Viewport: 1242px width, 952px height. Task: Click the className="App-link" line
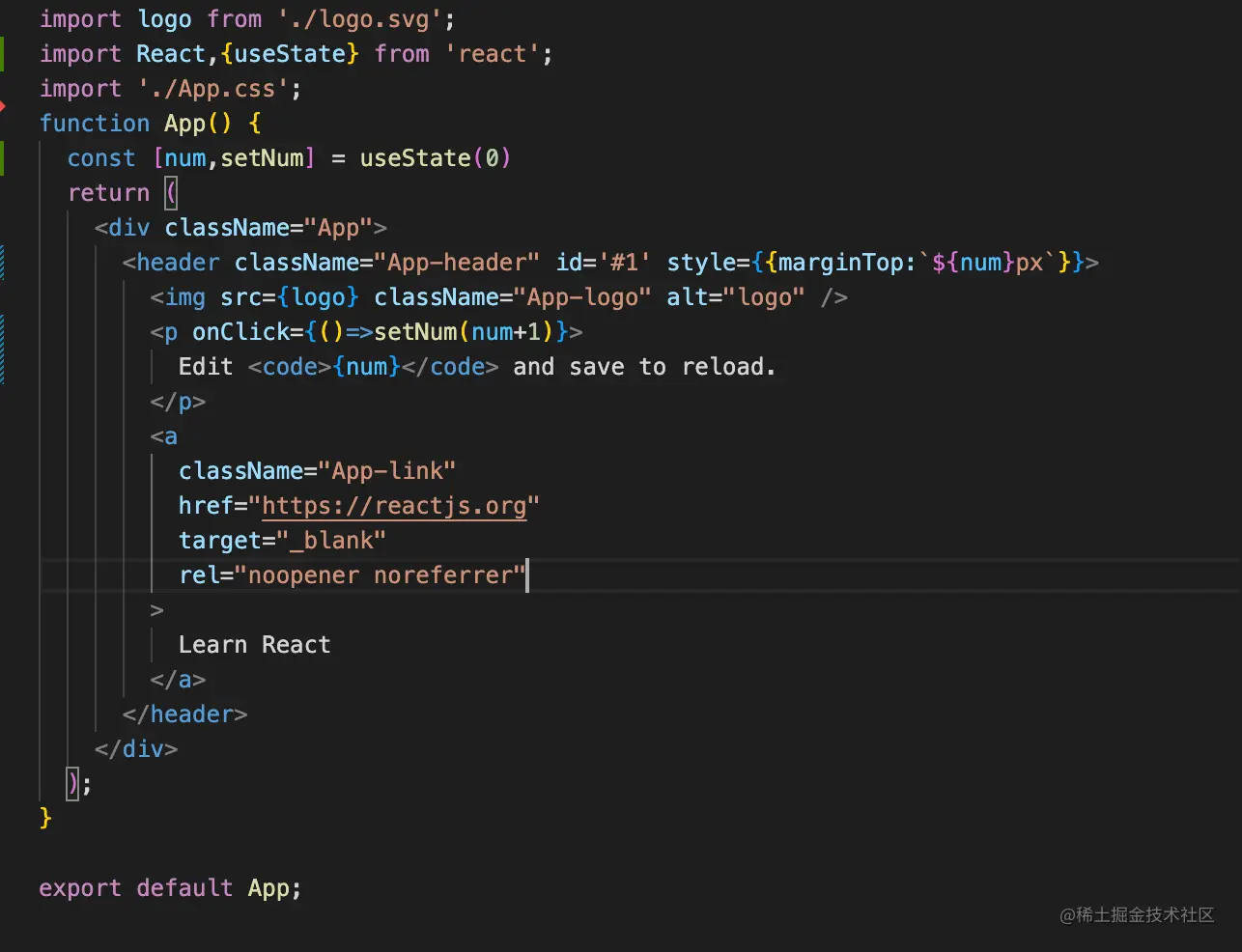317,471
